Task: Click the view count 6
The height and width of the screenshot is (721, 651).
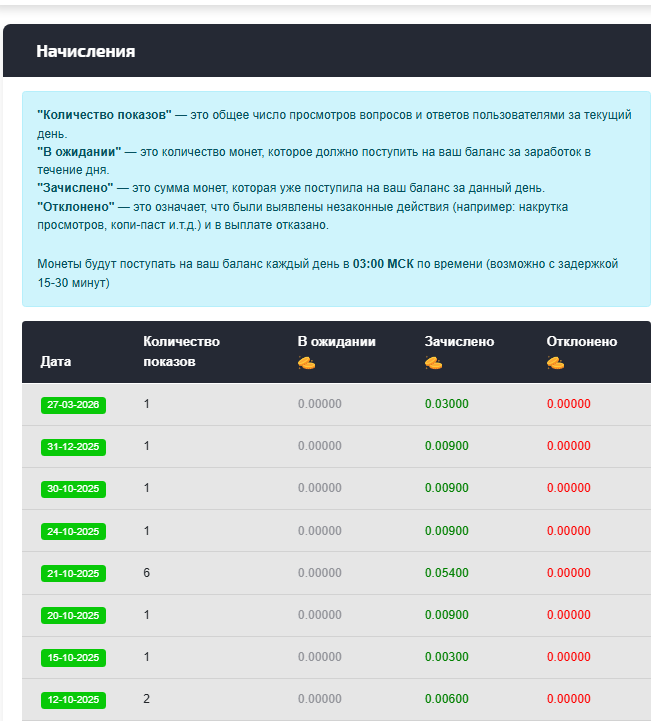Action: [147, 573]
